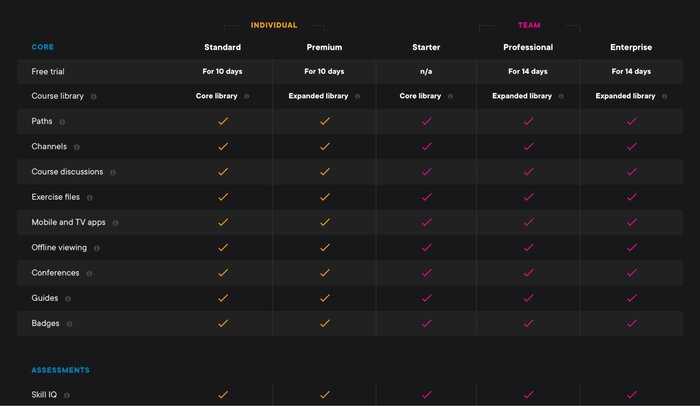This screenshot has width=700, height=406.
Task: Click the INDIVIDUAL group label
Action: click(x=274, y=25)
